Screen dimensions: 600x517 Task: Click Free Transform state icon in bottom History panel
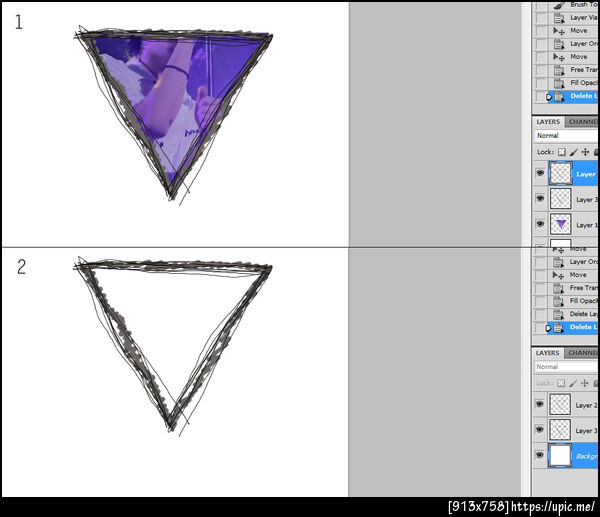[x=558, y=288]
